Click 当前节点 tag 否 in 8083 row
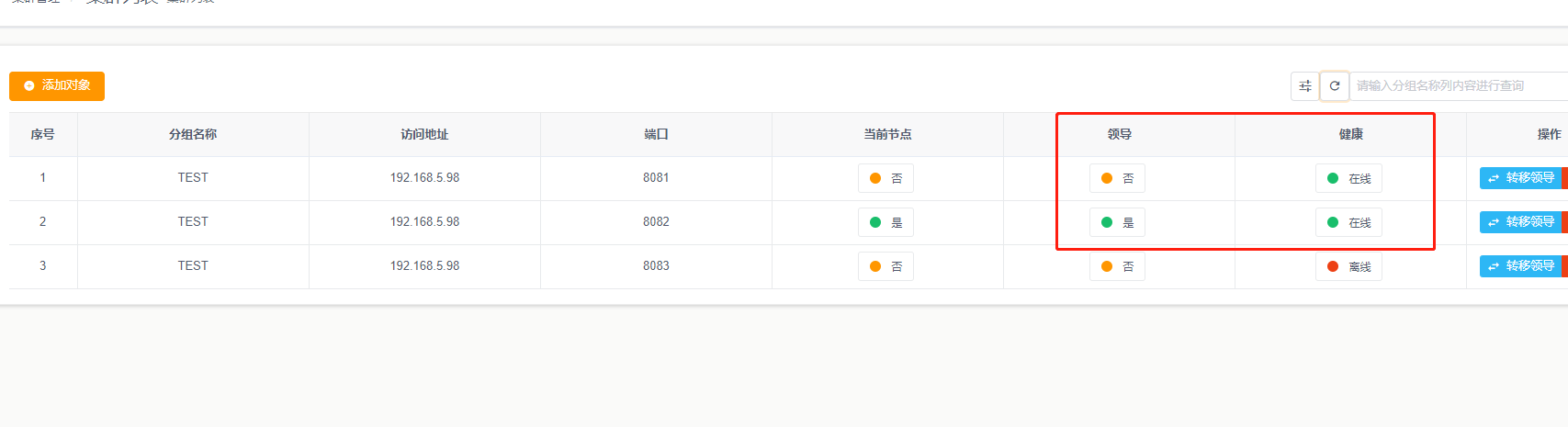Viewport: 1568px width, 427px height. [886, 266]
